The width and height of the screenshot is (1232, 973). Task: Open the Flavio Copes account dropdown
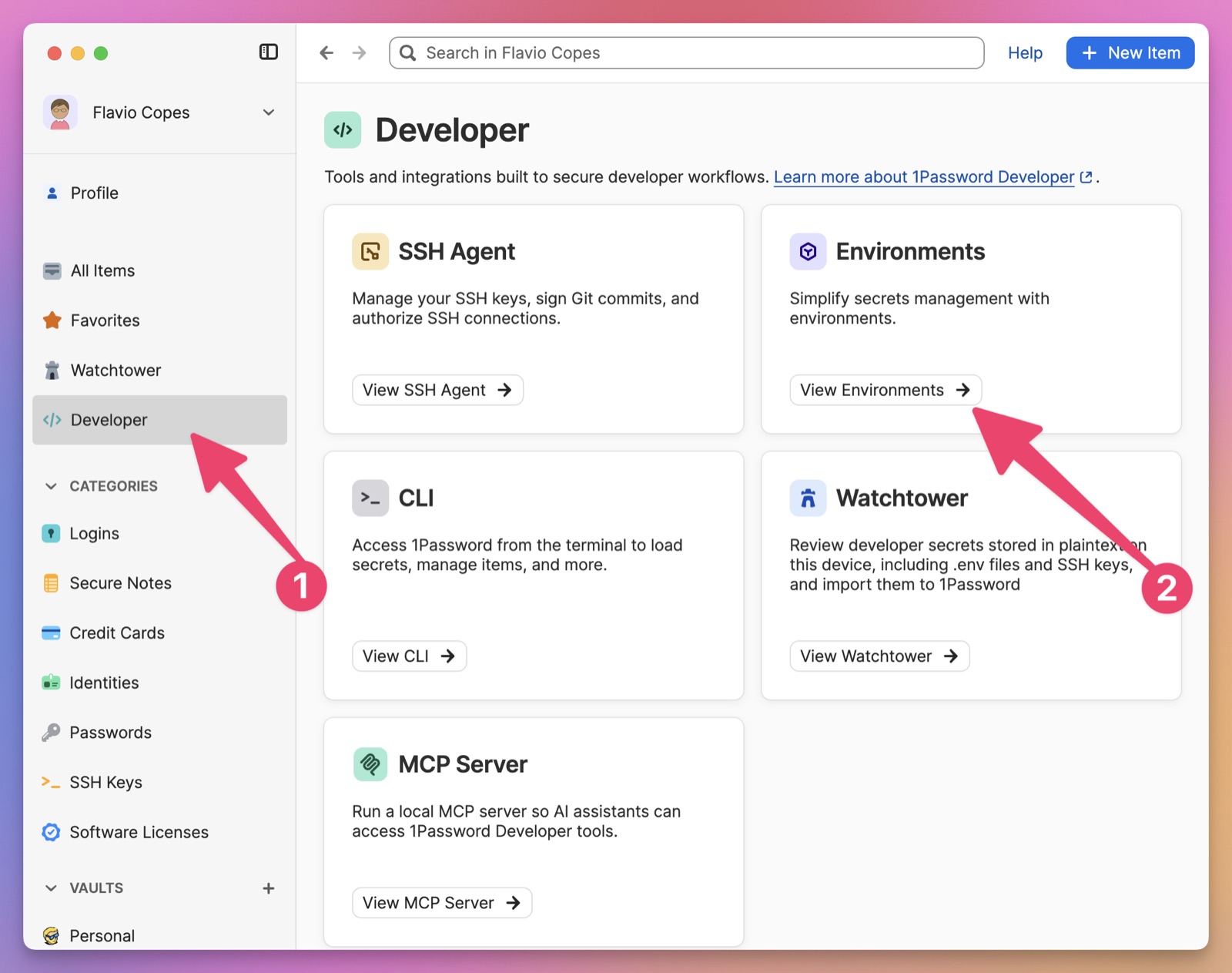point(268,112)
